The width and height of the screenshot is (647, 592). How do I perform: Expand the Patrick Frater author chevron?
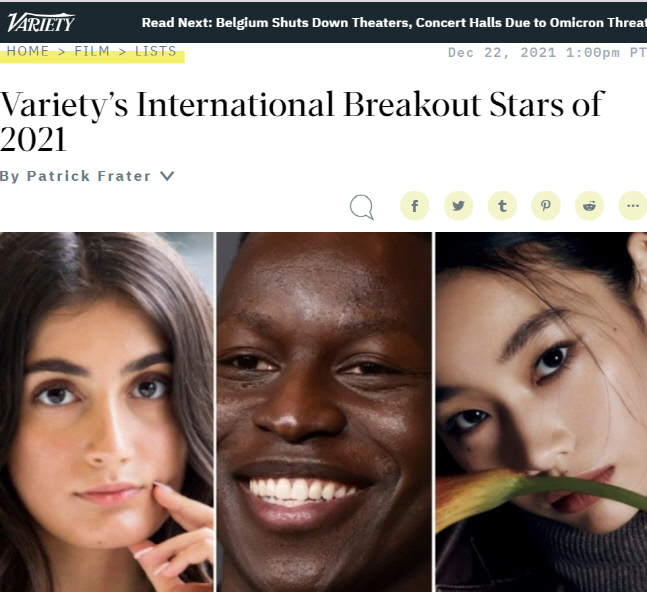[x=167, y=176]
